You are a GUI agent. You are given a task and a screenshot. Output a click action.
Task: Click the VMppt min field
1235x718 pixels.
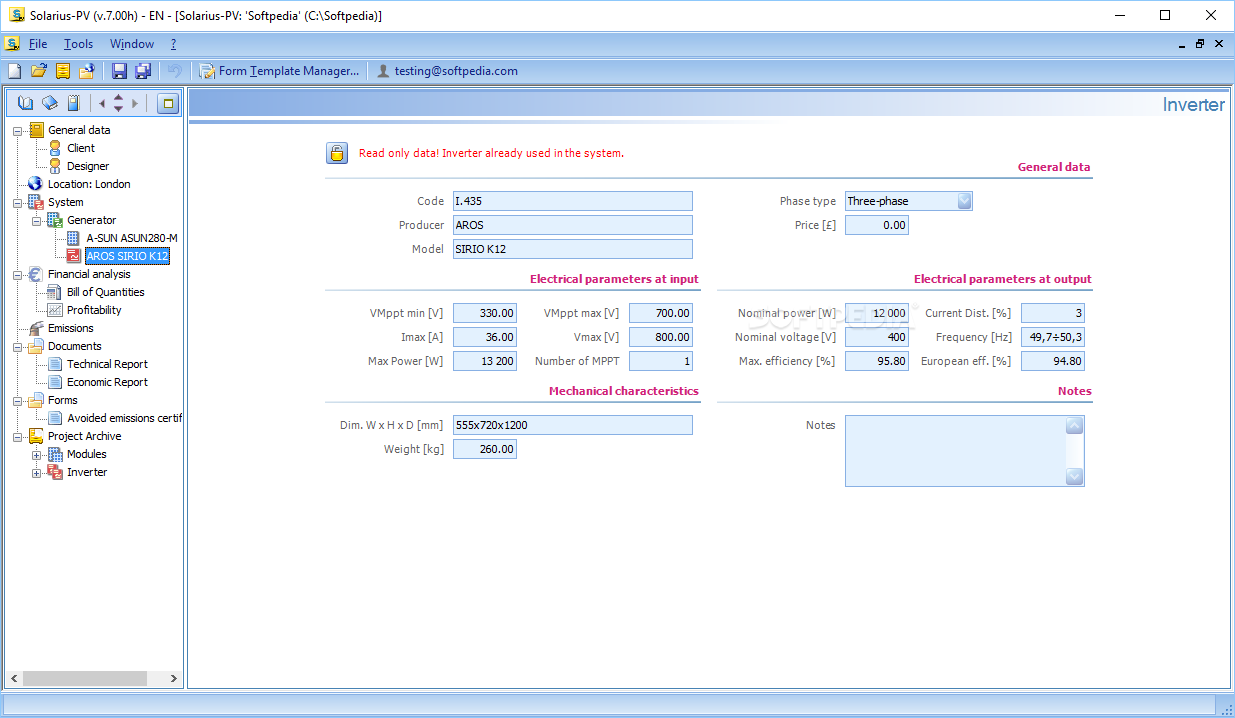[x=485, y=313]
